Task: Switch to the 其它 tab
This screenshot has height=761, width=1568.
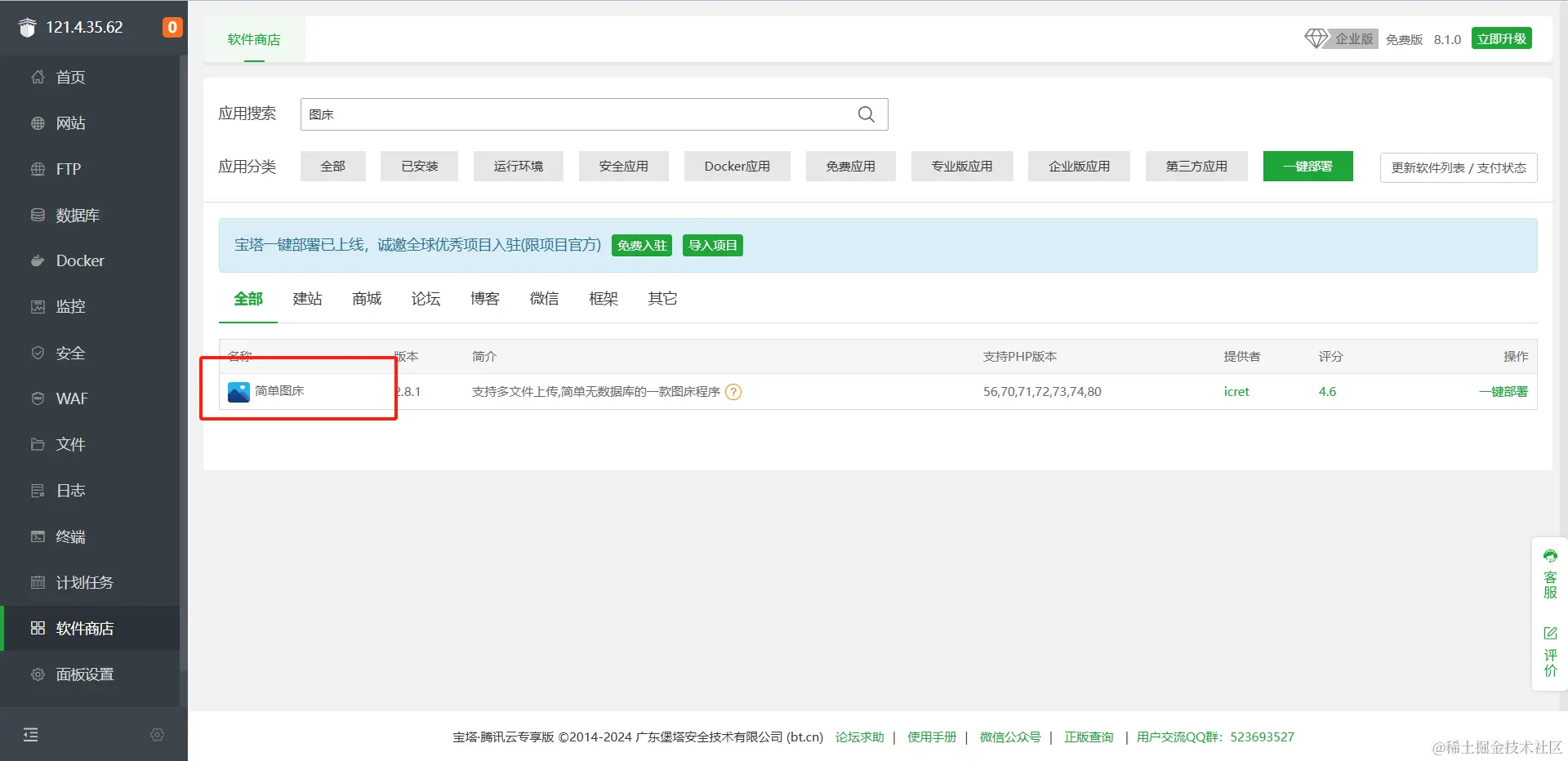Action: tap(662, 299)
